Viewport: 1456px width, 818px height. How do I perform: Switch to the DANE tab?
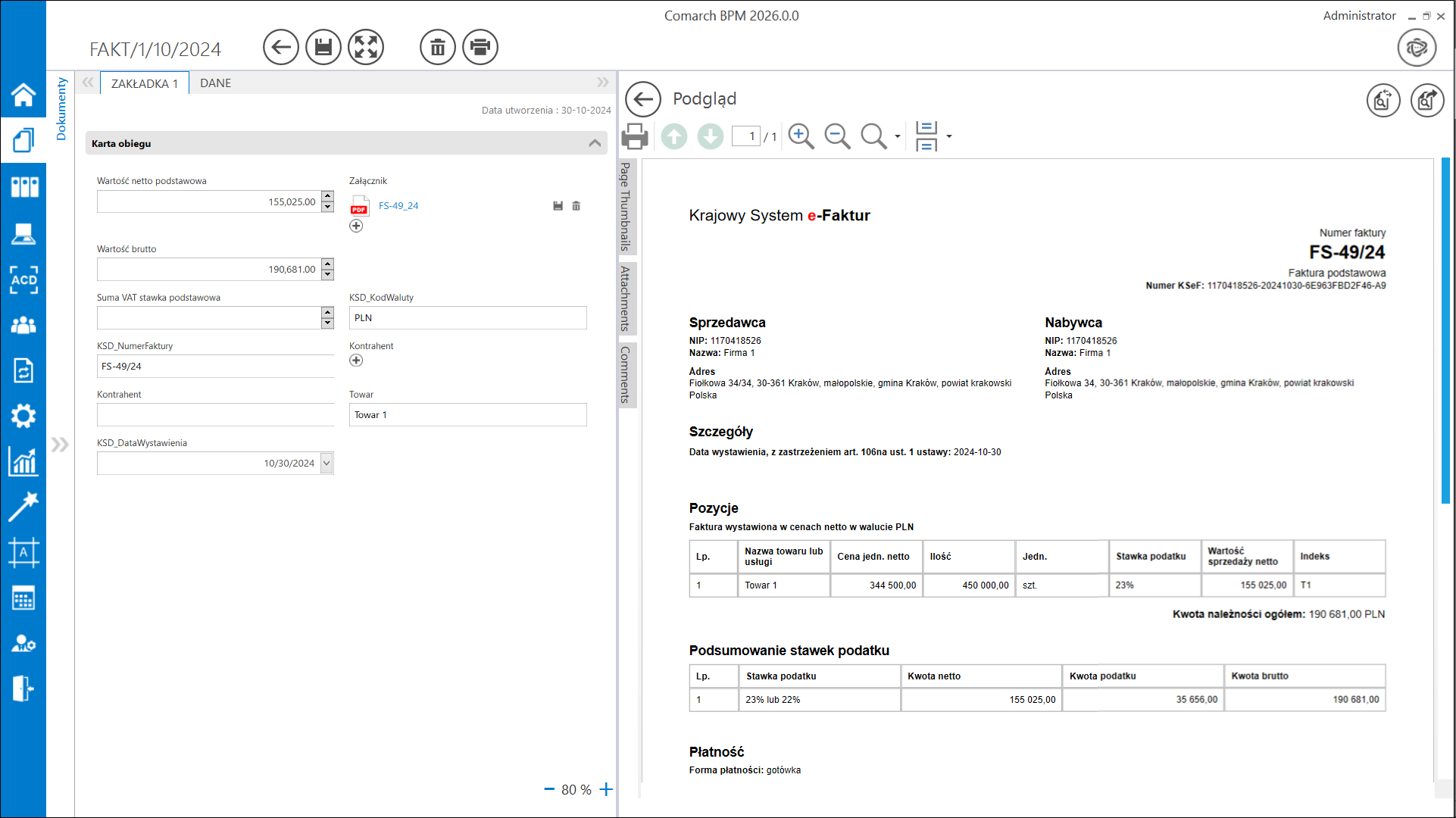[x=215, y=83]
